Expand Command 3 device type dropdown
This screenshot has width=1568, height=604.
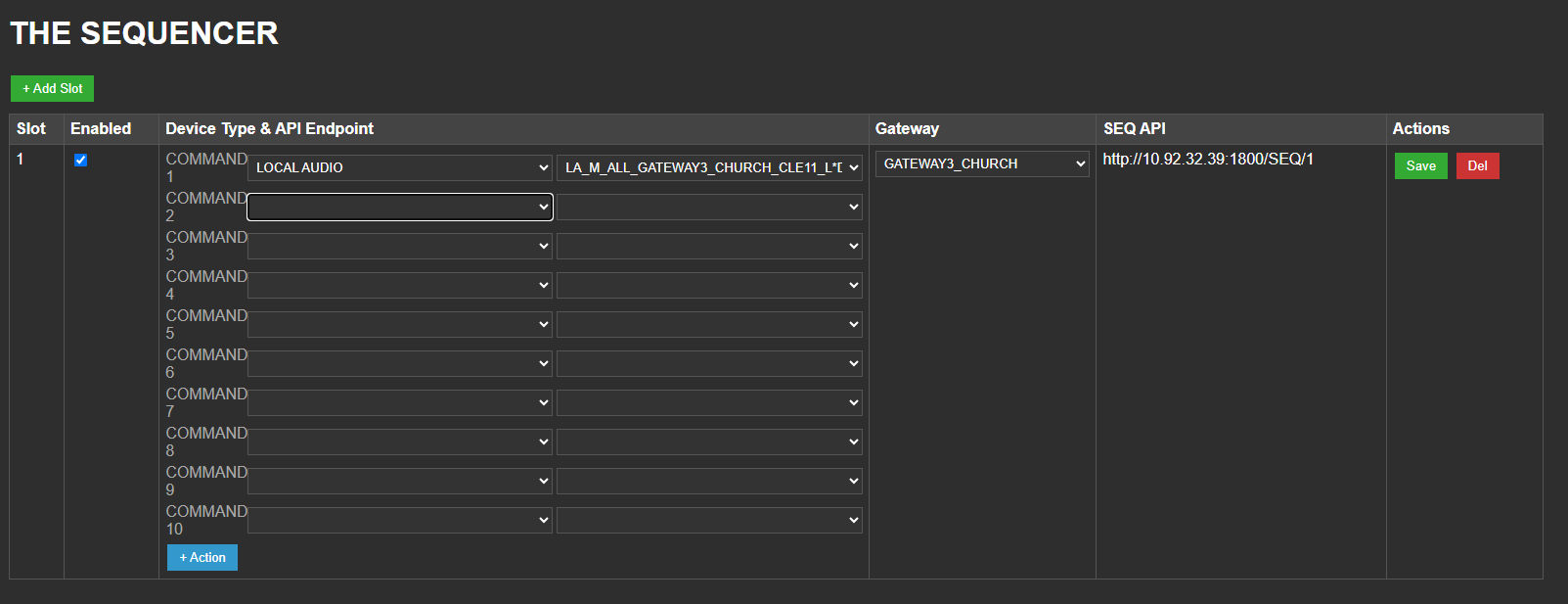coord(399,246)
